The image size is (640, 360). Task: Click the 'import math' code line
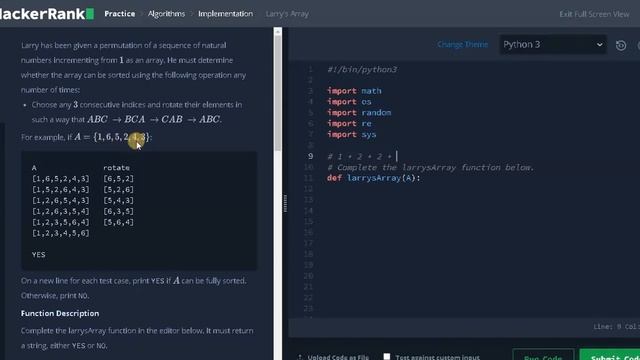(354, 91)
